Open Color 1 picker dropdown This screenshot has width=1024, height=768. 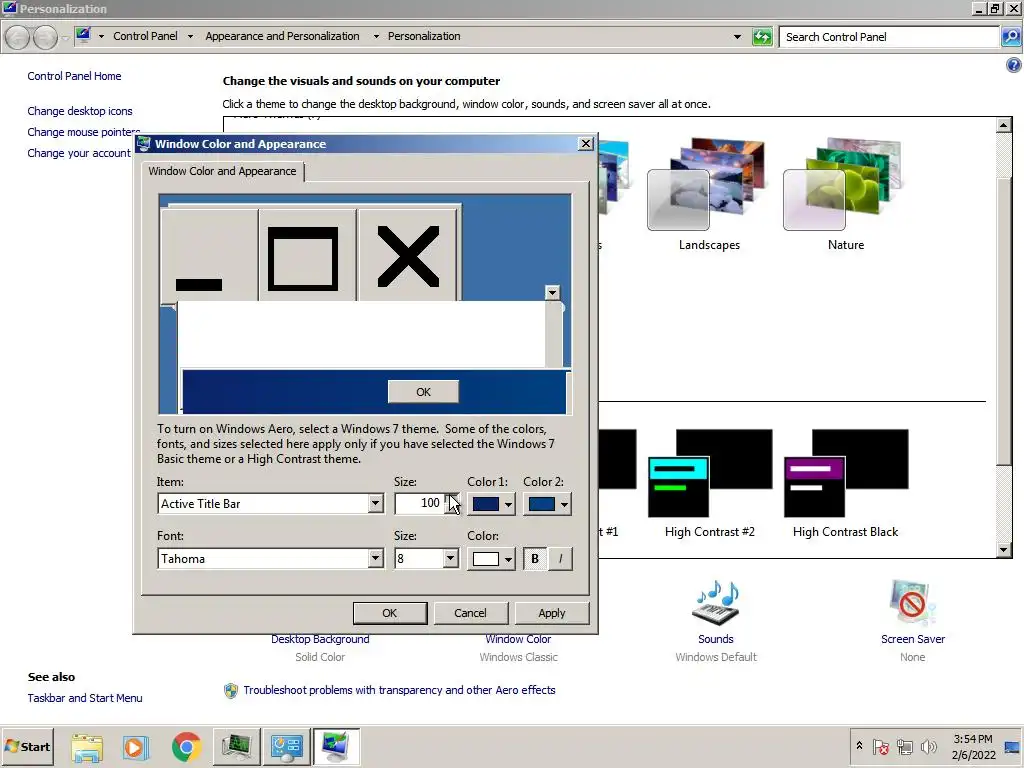pyautogui.click(x=491, y=504)
